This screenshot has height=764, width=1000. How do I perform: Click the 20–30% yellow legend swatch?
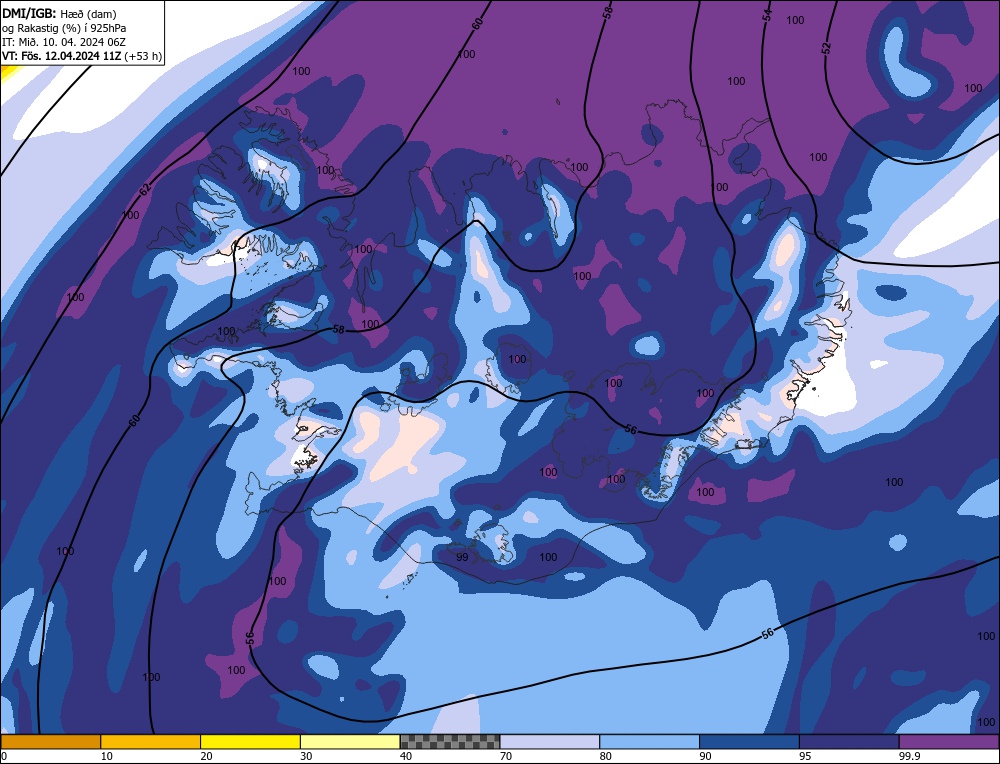pos(250,741)
